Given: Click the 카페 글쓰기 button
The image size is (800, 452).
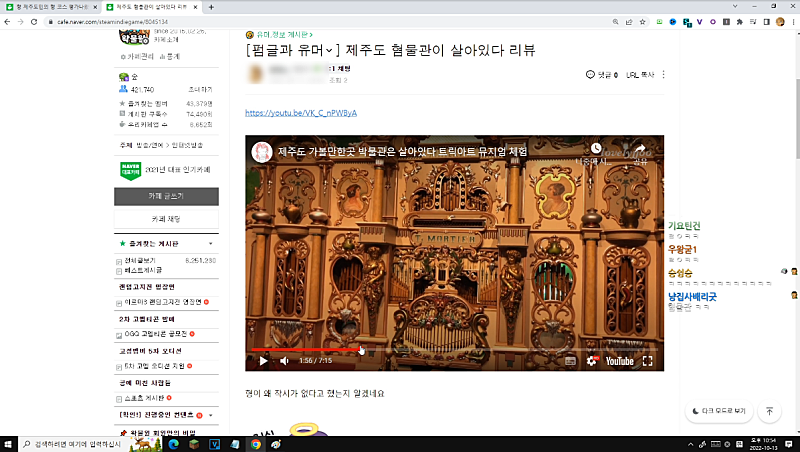Looking at the screenshot, I should point(166,196).
